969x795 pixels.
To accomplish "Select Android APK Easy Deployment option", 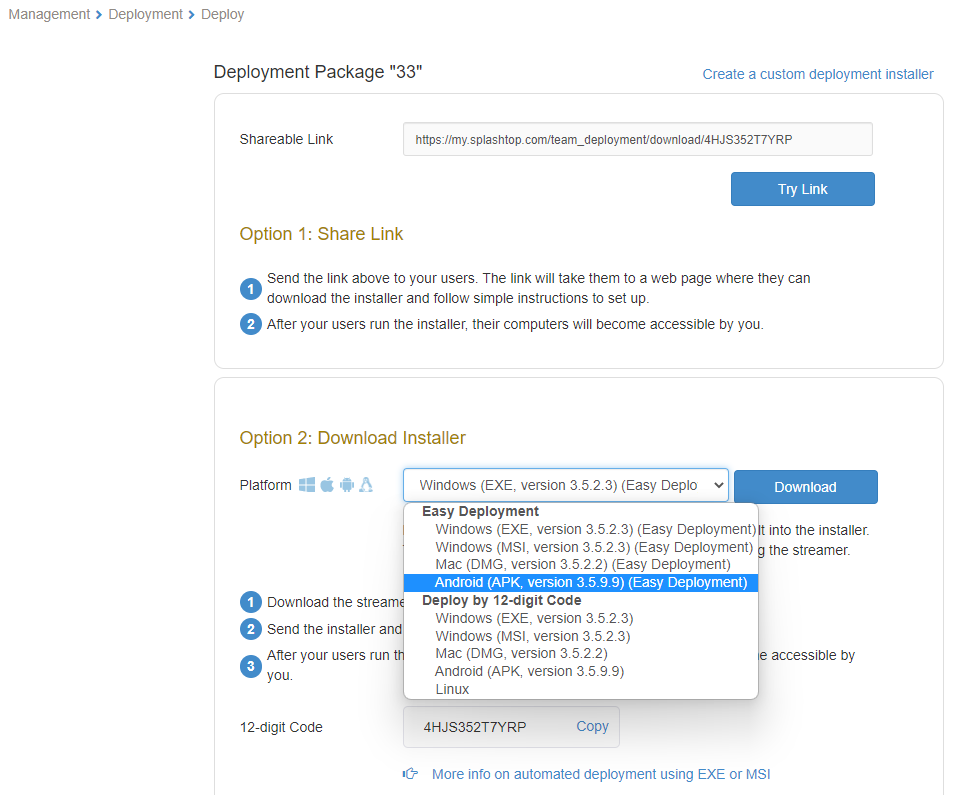I will point(590,582).
